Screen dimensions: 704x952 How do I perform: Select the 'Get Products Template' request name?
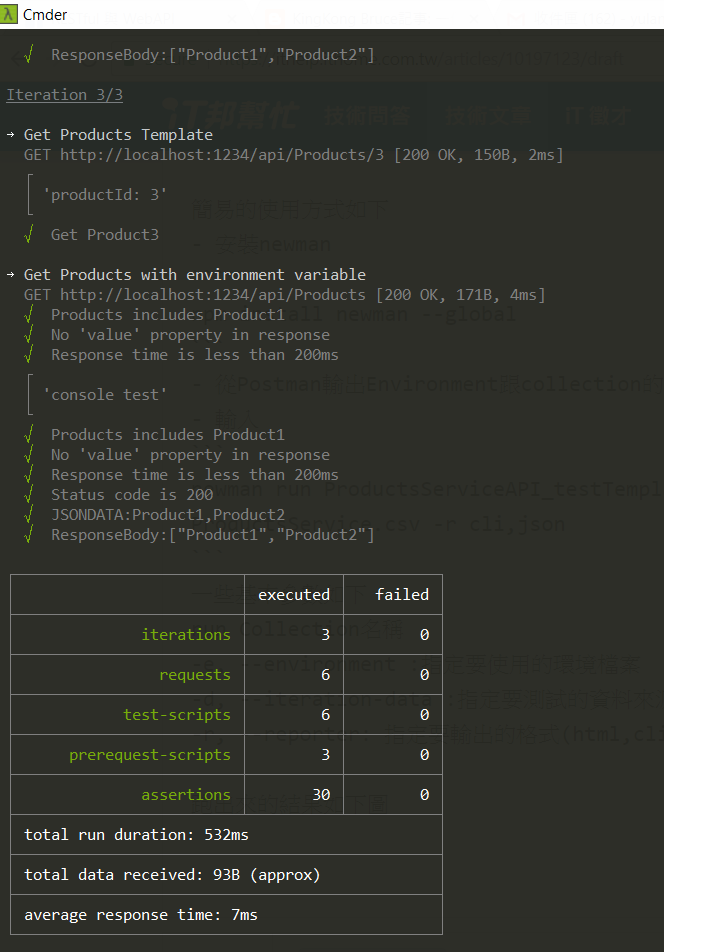point(118,134)
